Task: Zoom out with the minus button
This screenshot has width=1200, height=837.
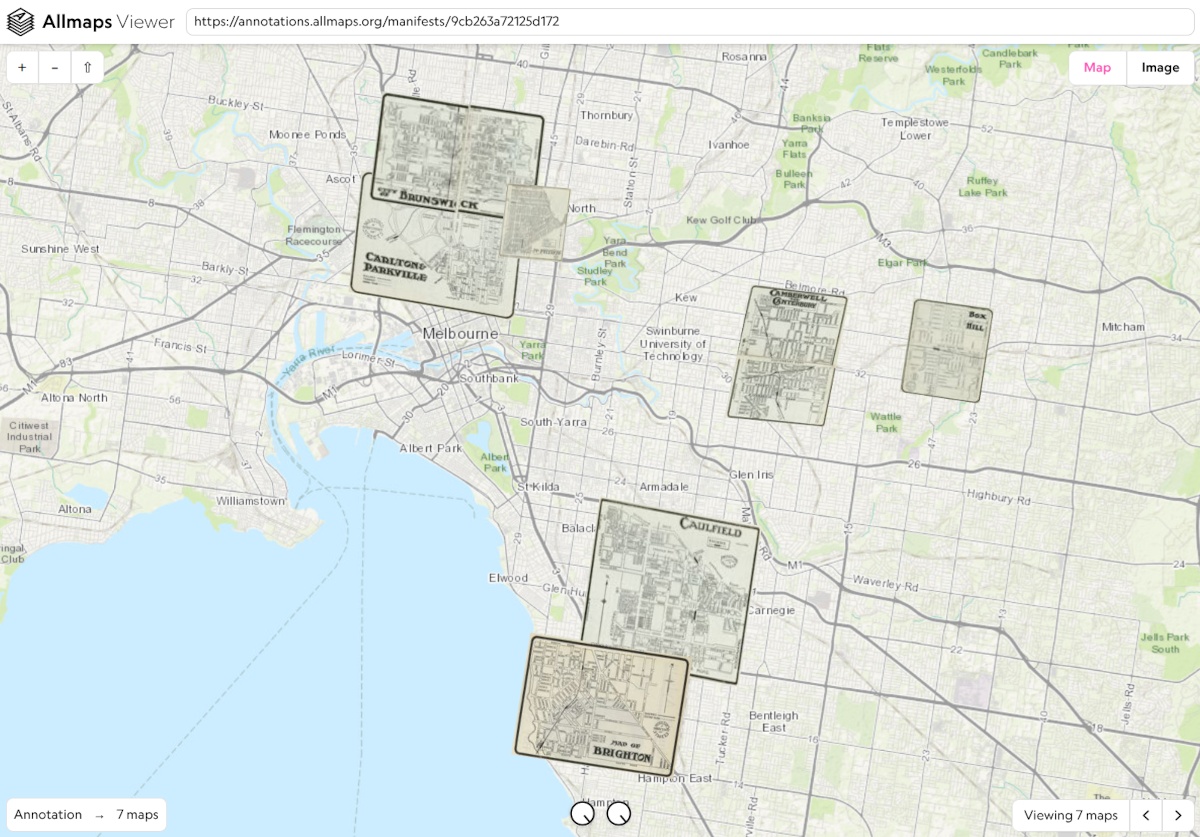Action: (x=55, y=68)
